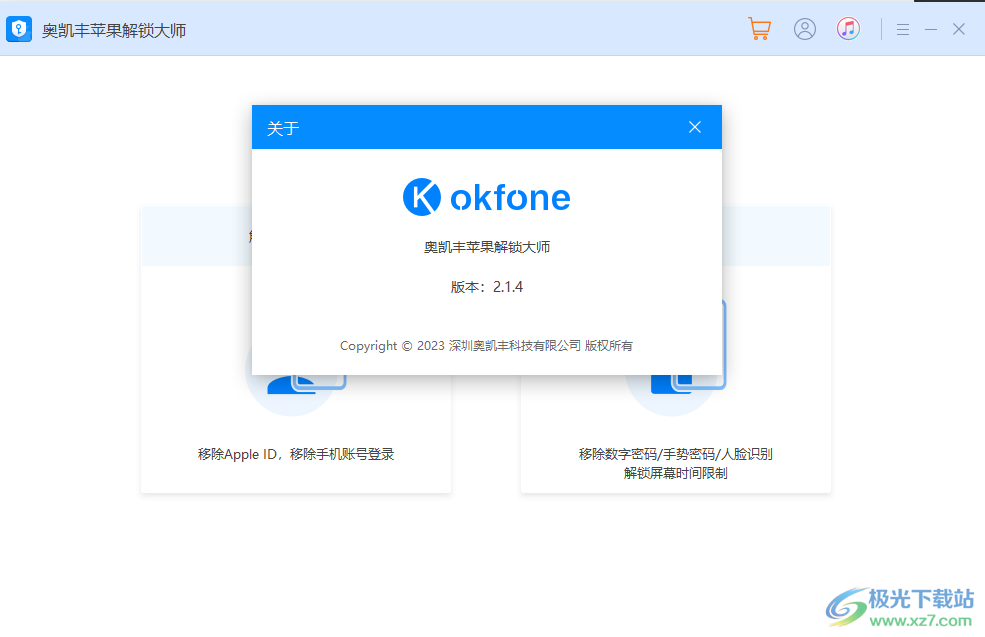Click the version text 版本：2.1.4
This screenshot has height=637, width=985.
(x=487, y=287)
